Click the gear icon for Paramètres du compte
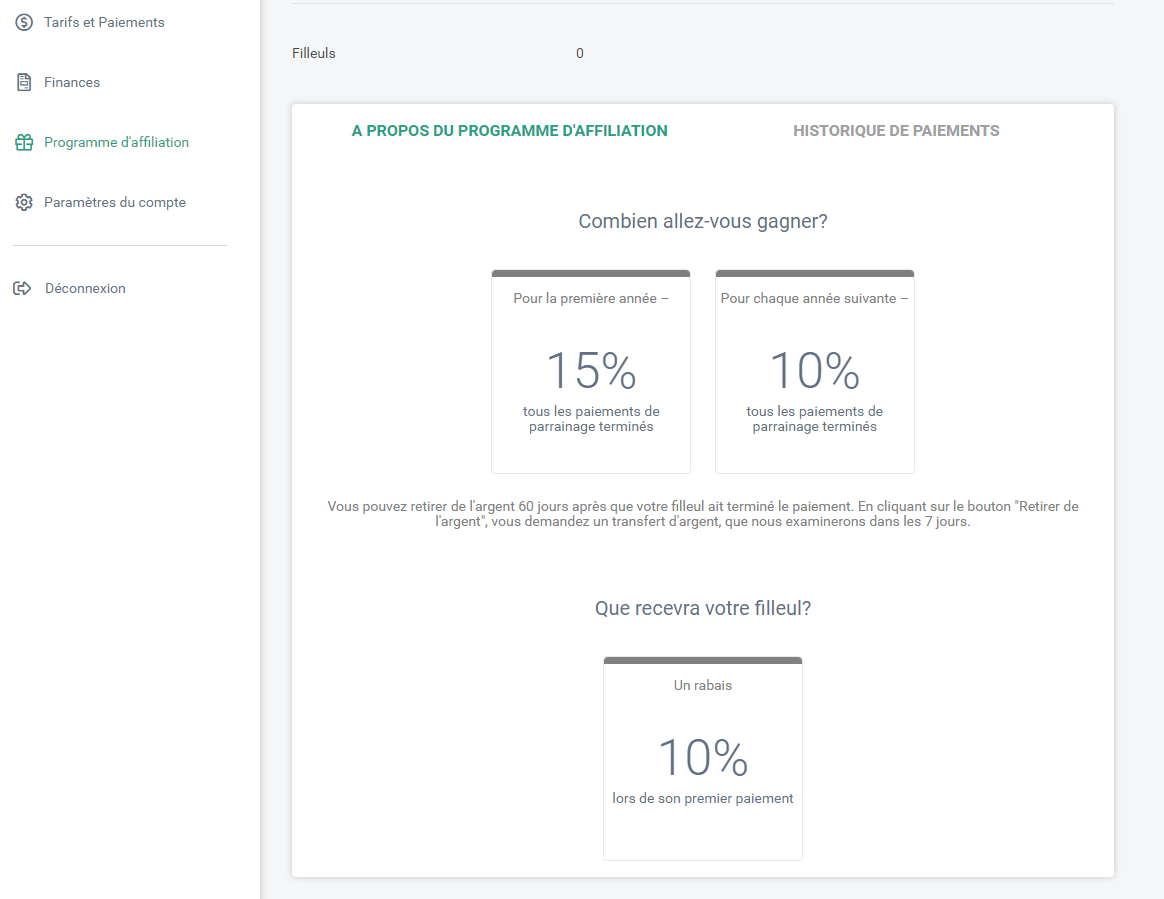This screenshot has height=899, width=1164. (x=24, y=203)
